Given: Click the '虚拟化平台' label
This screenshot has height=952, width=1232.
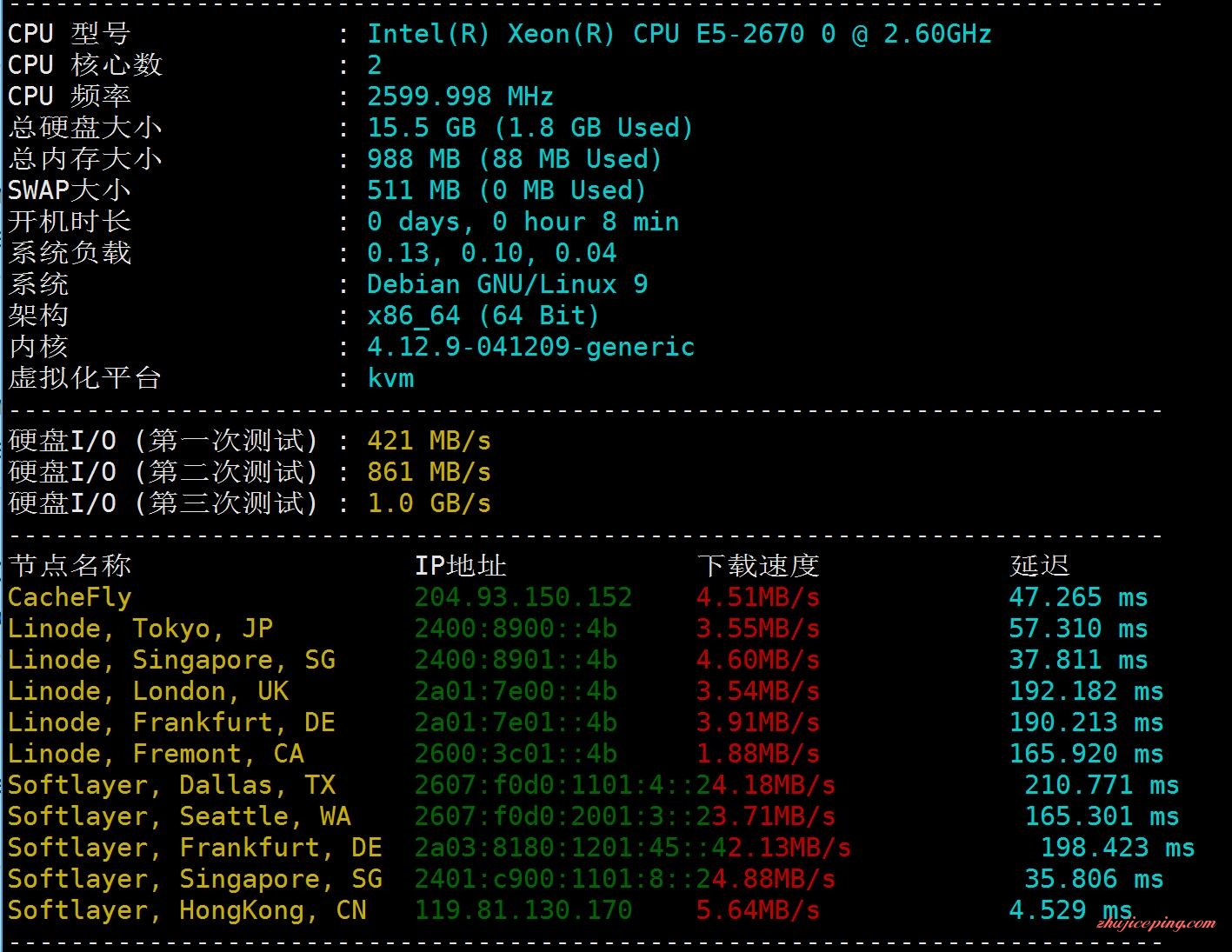Looking at the screenshot, I should tap(84, 378).
